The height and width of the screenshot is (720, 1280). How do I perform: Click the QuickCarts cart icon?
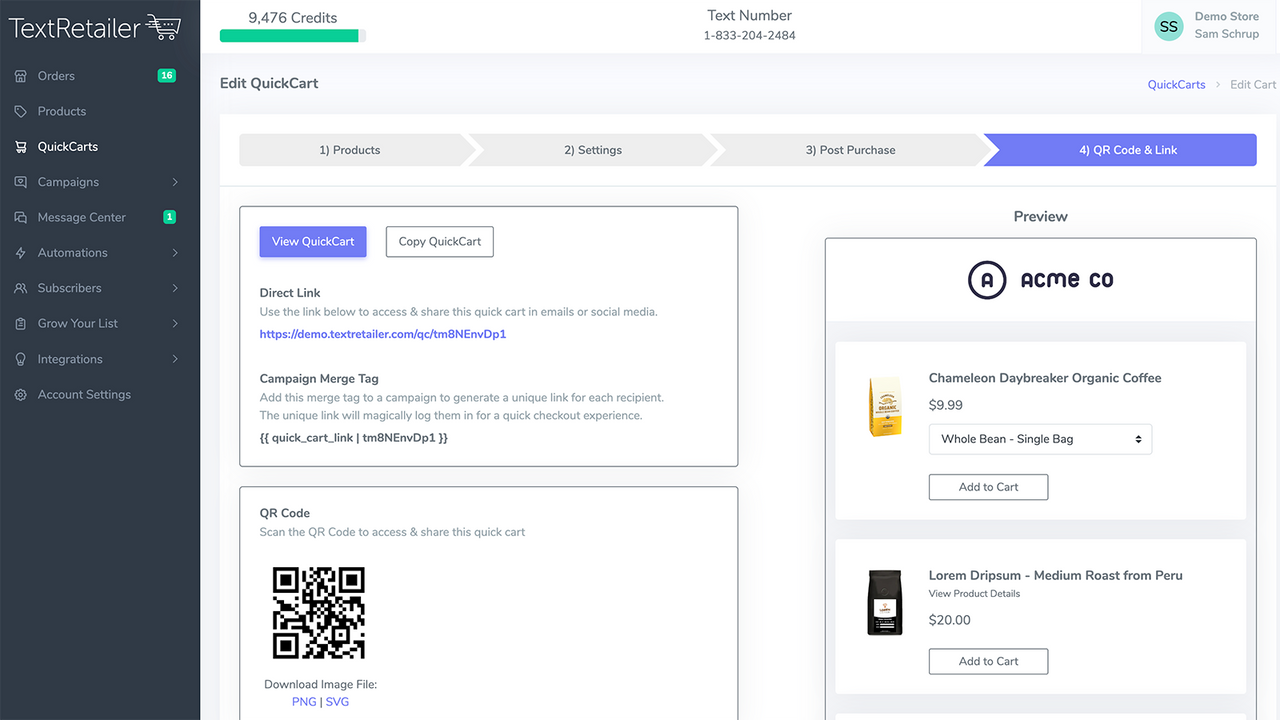pyautogui.click(x=21, y=147)
